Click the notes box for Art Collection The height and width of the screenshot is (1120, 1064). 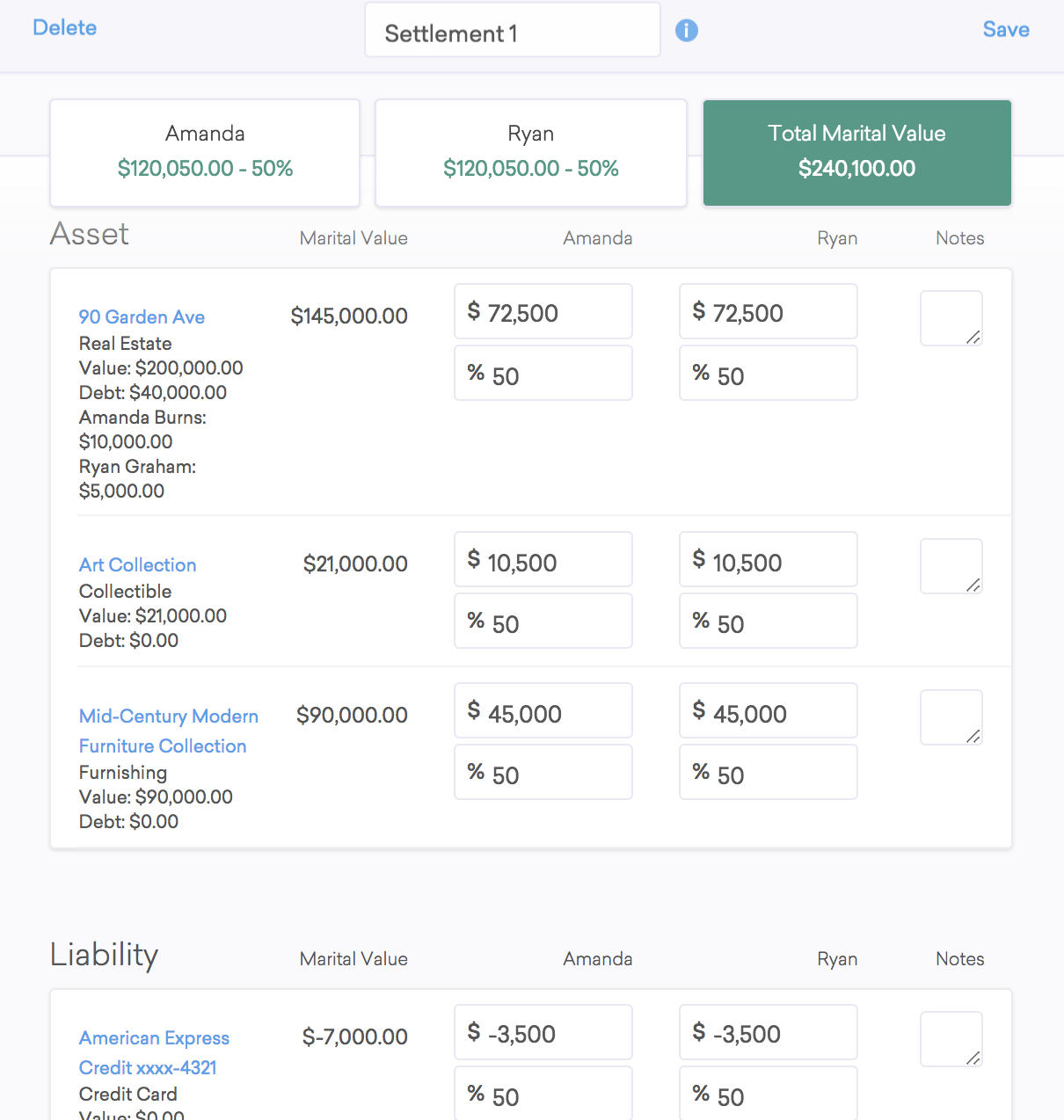[x=951, y=566]
